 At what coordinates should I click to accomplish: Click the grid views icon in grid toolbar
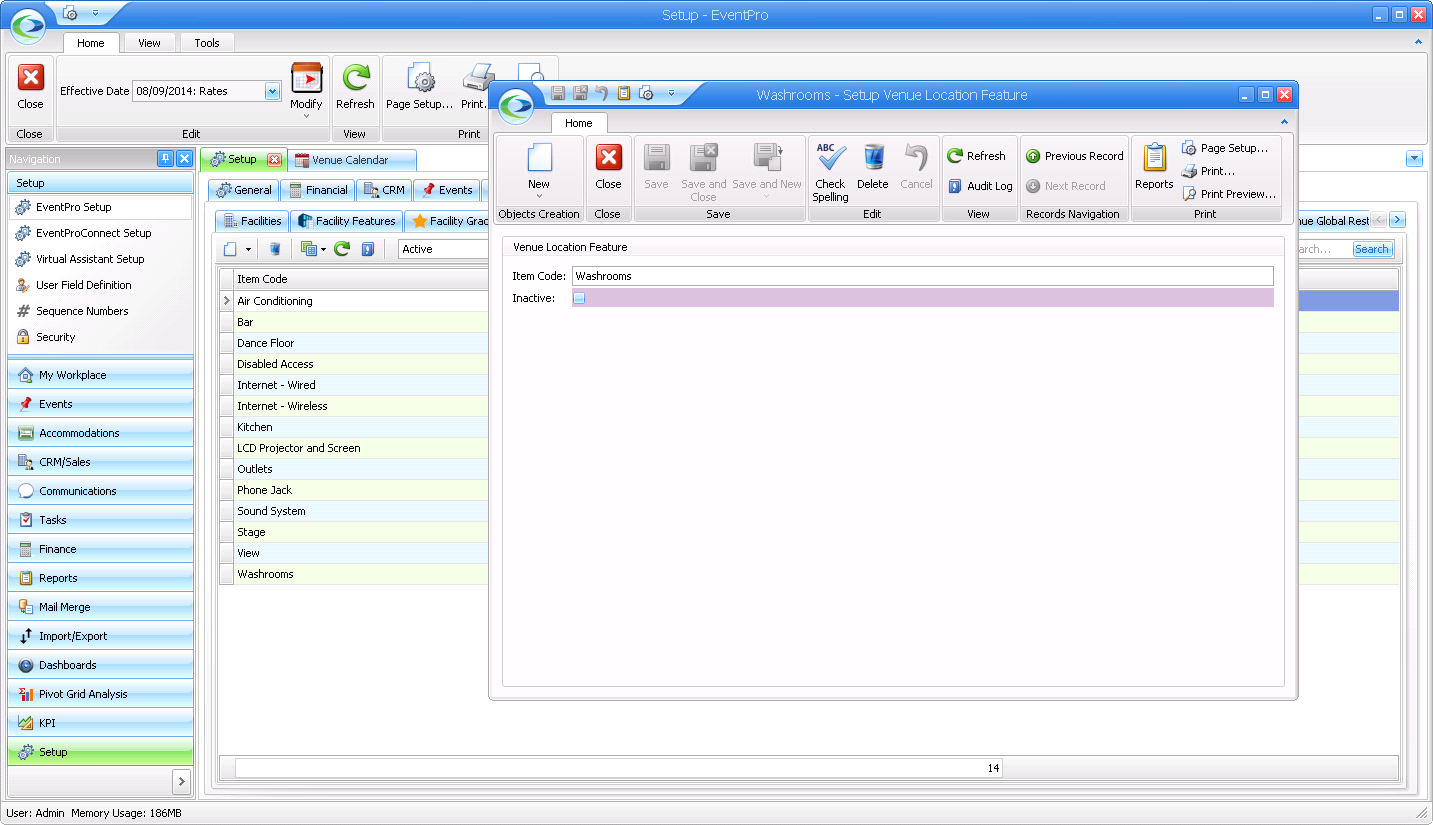coord(309,249)
